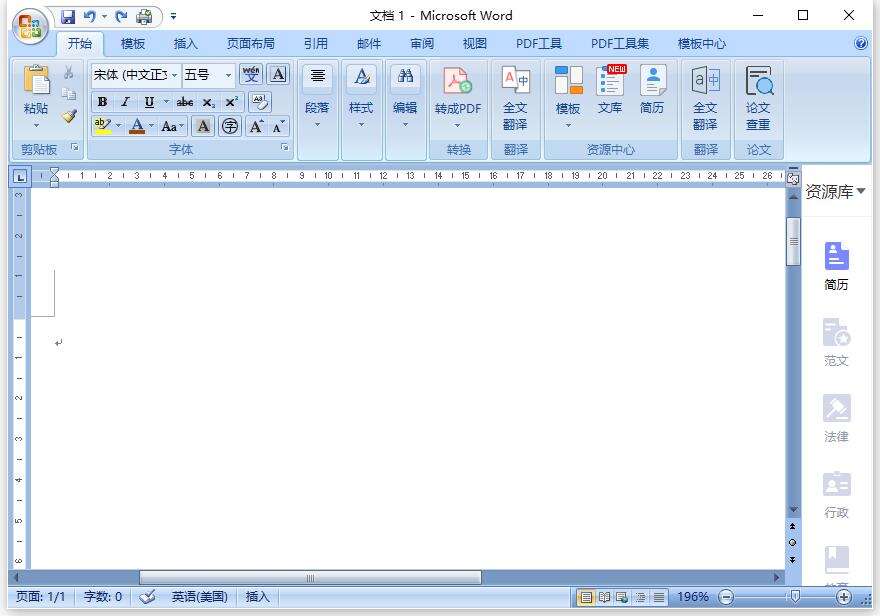Open 简历 in the 资源库 sidebar
The width and height of the screenshot is (880, 616).
click(836, 266)
